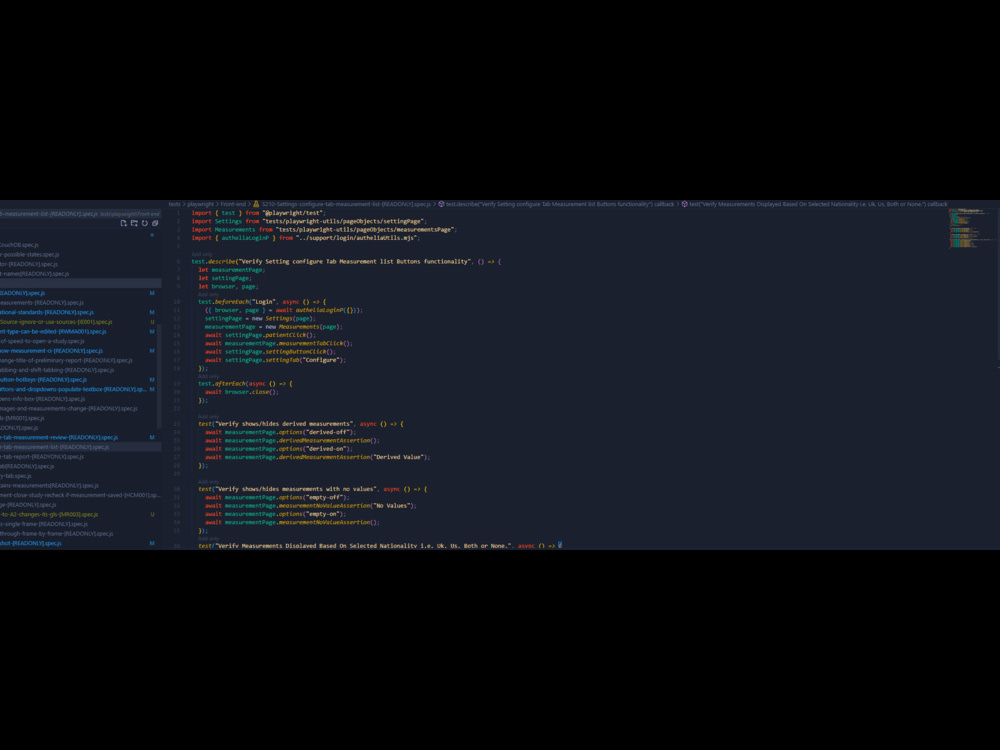
Task: Click options("derived-off") code line
Action: pyautogui.click(x=281, y=432)
